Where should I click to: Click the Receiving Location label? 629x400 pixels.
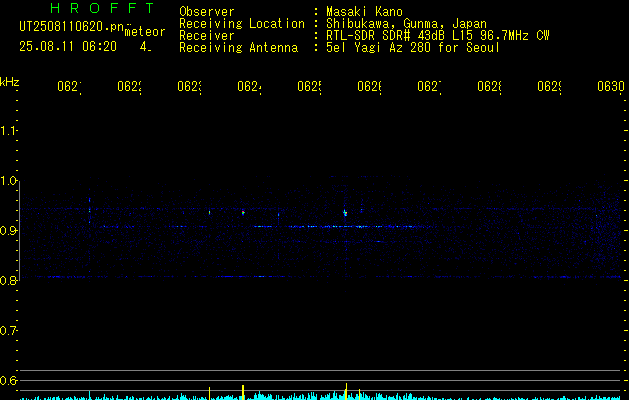pyautogui.click(x=242, y=24)
